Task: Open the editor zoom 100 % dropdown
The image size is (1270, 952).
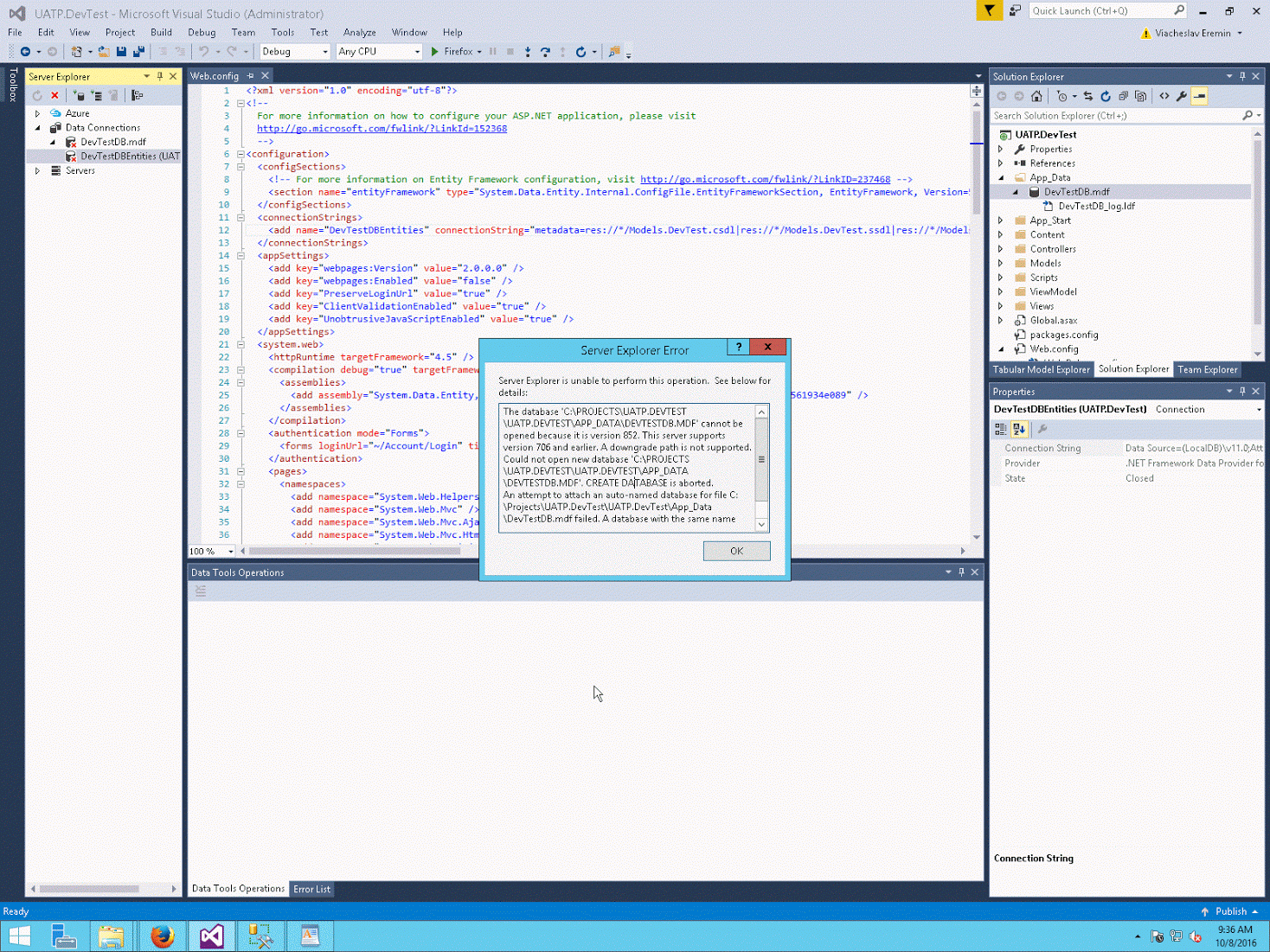Action: pyautogui.click(x=212, y=551)
